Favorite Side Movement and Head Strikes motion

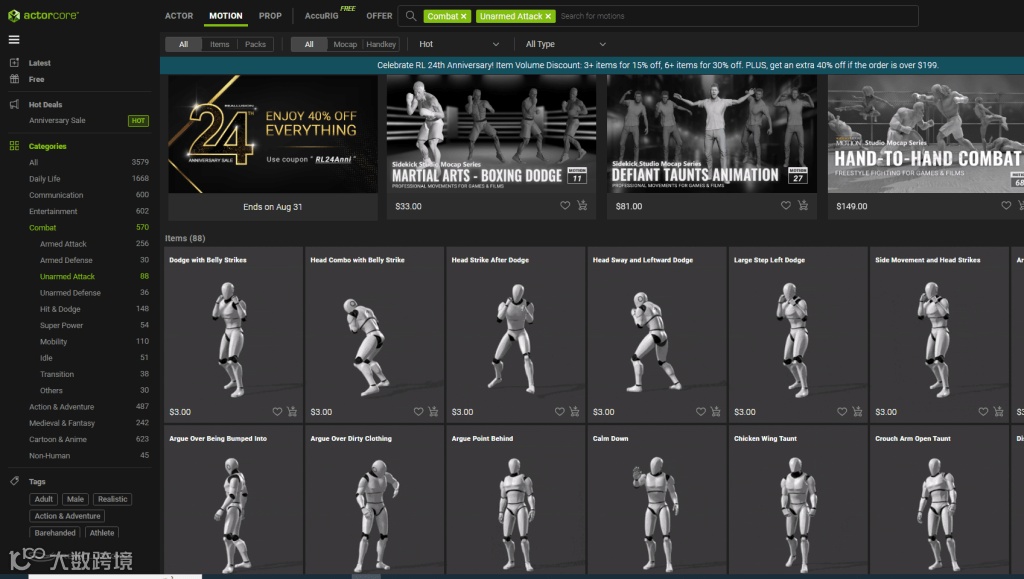click(x=983, y=412)
